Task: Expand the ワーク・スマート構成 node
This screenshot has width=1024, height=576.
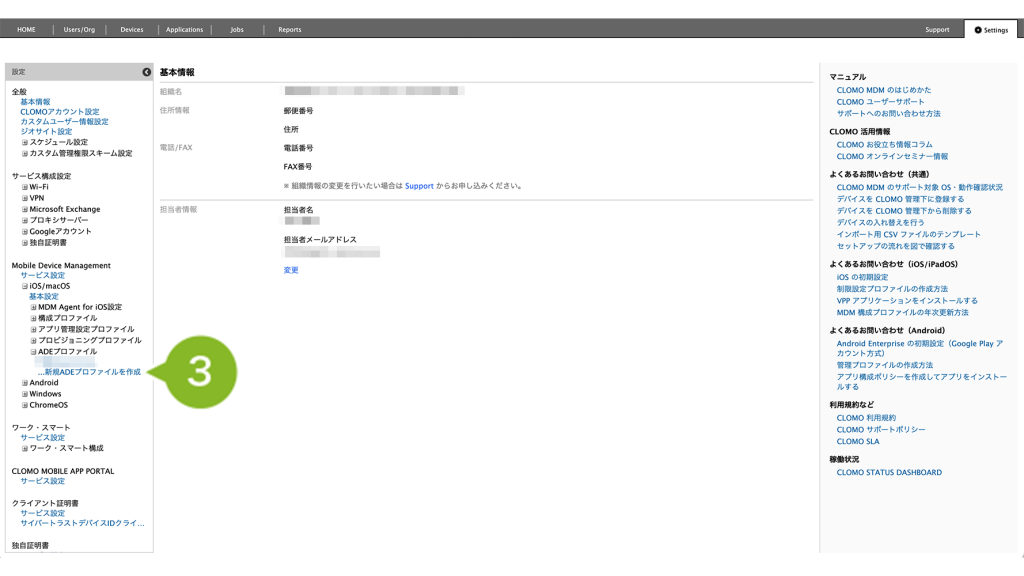Action: pos(25,449)
